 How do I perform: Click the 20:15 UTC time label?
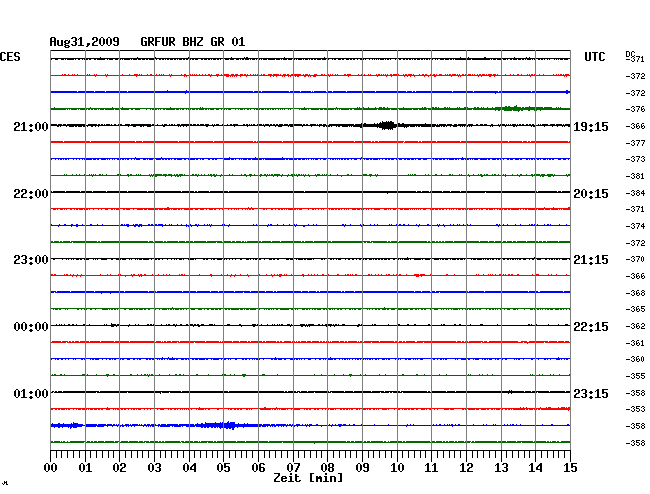pyautogui.click(x=591, y=194)
